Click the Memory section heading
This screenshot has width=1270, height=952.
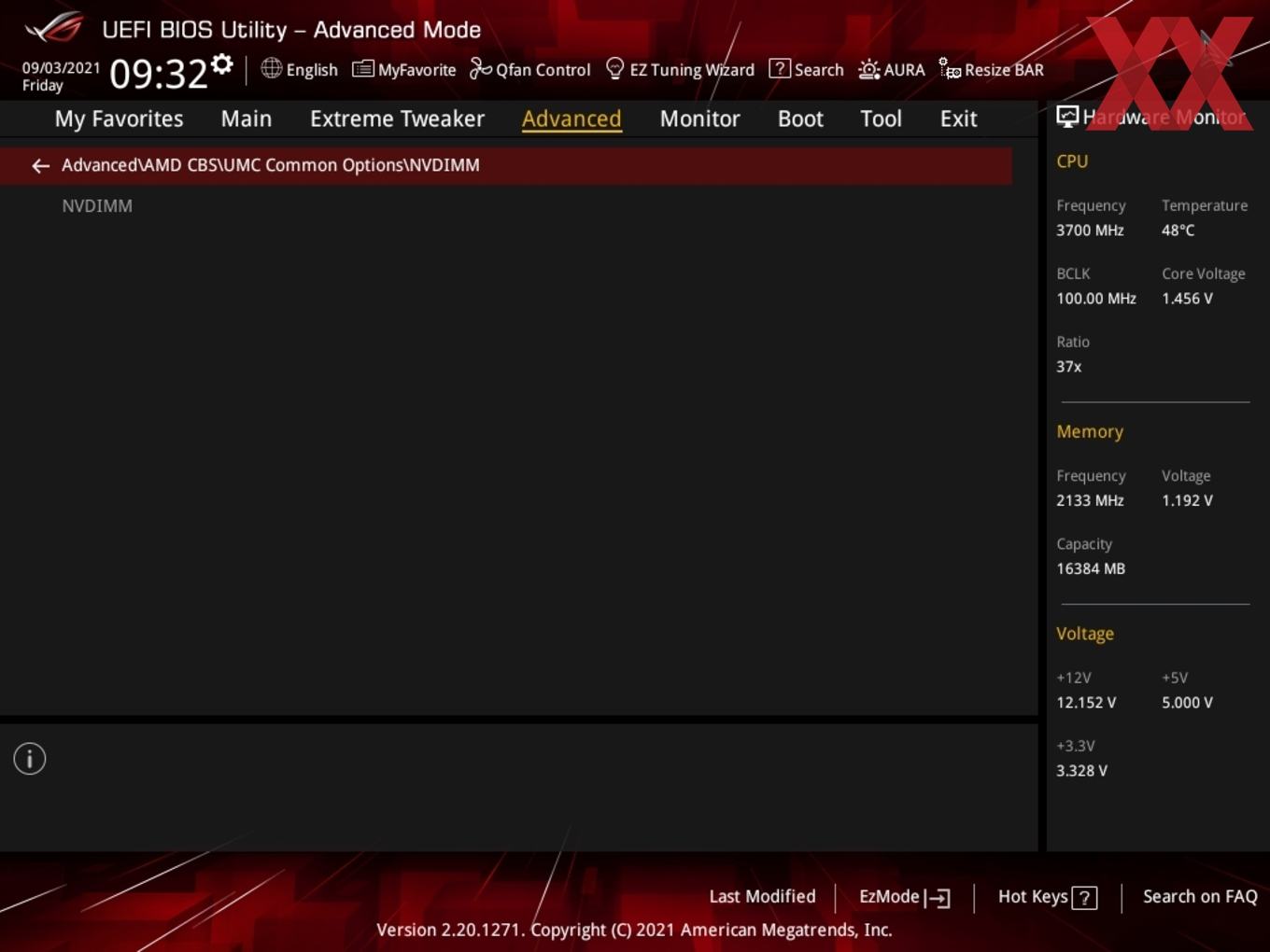[x=1090, y=432]
